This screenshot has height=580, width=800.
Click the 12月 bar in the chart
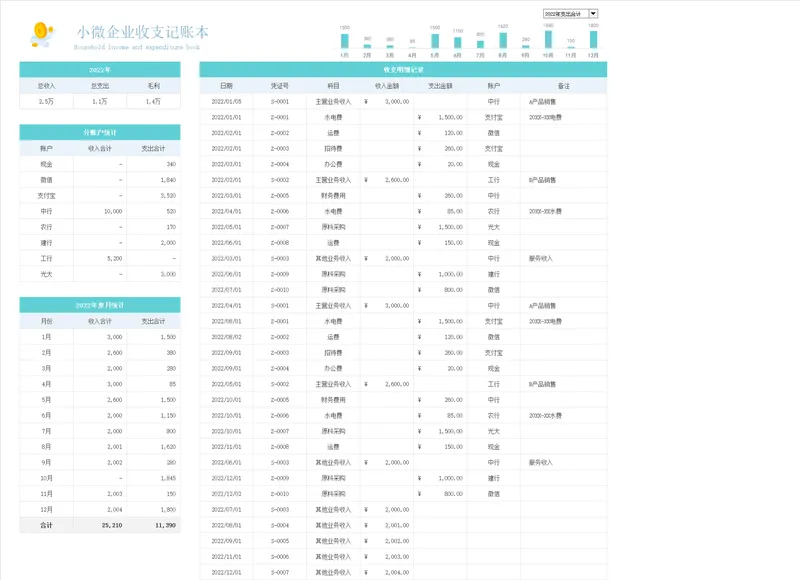point(593,40)
